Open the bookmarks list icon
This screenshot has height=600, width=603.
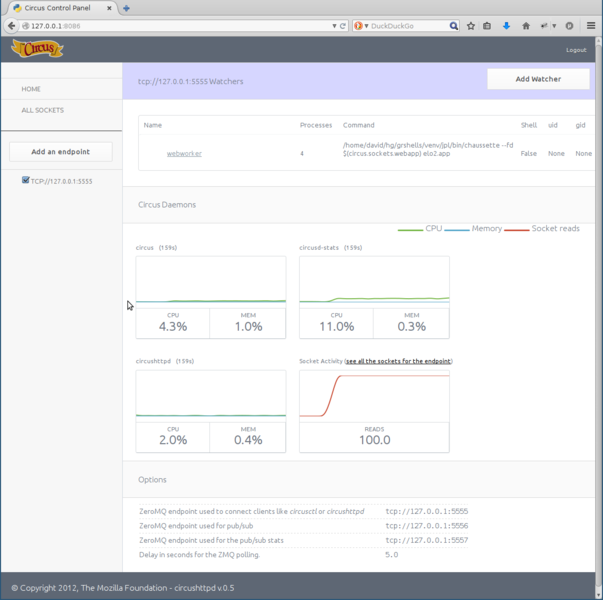pyautogui.click(x=487, y=26)
